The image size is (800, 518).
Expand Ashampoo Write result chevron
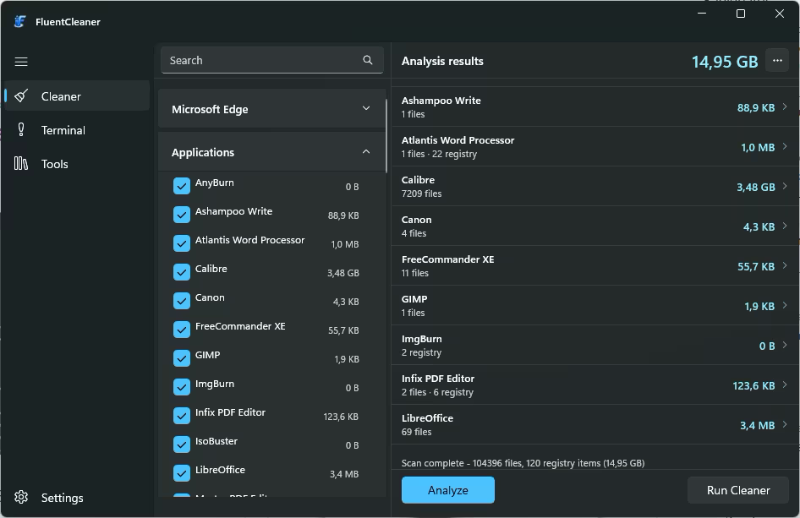[x=785, y=107]
